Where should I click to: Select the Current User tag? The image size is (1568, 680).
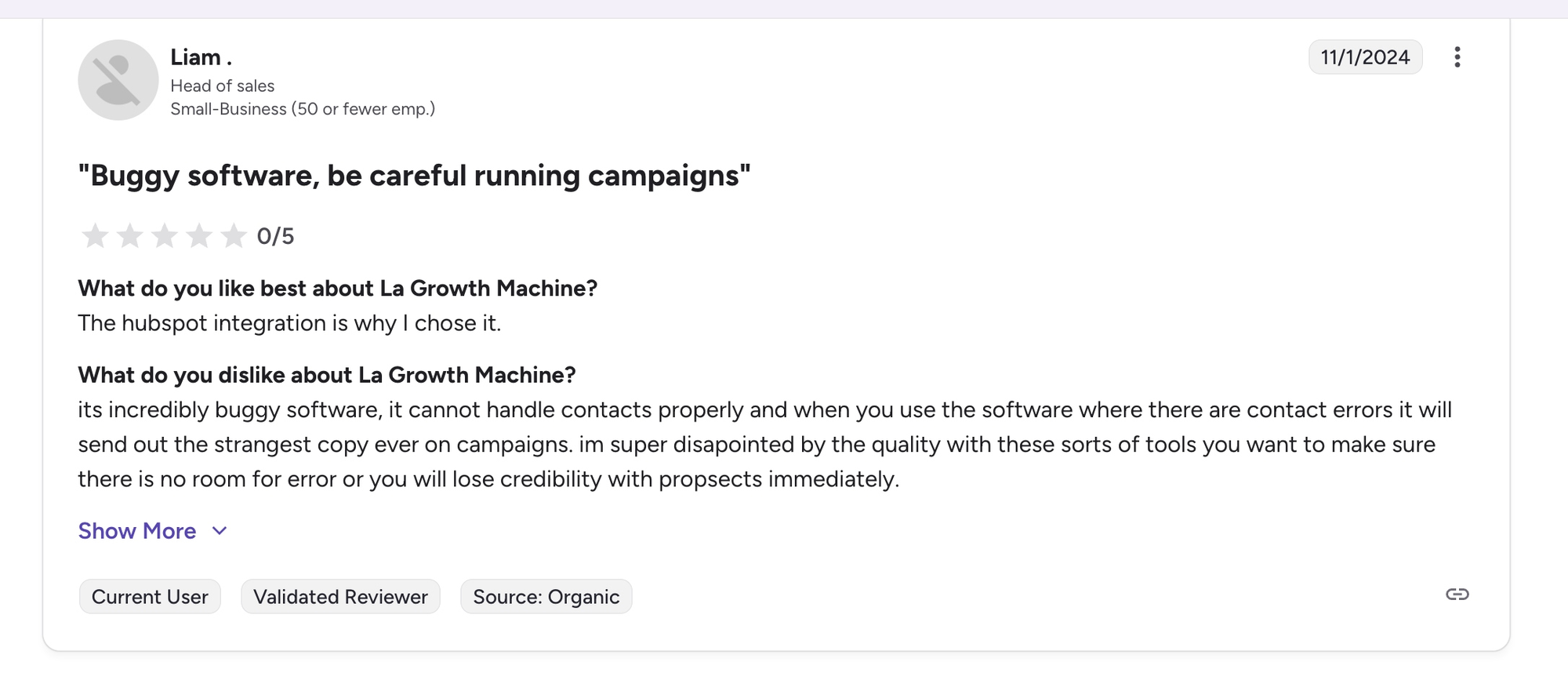click(150, 597)
